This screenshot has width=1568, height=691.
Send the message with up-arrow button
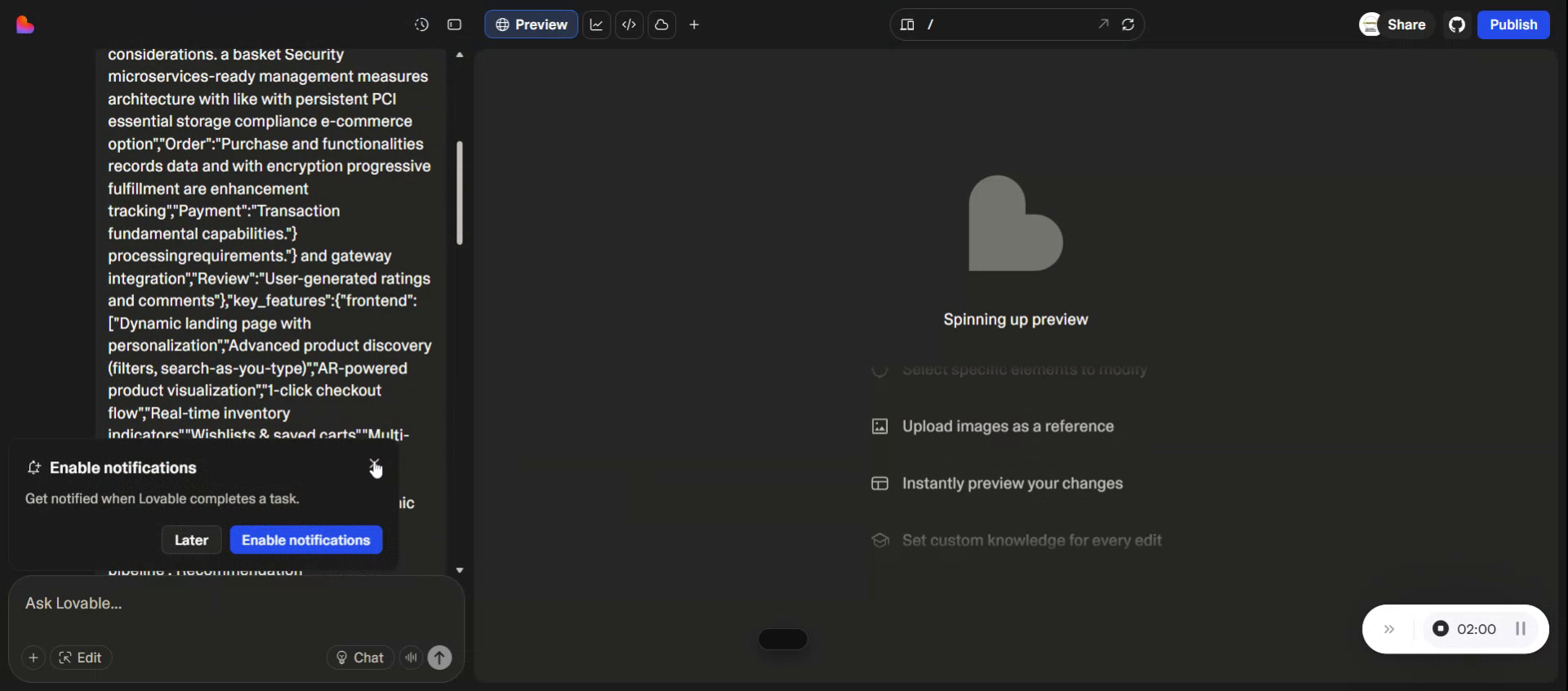tap(440, 658)
